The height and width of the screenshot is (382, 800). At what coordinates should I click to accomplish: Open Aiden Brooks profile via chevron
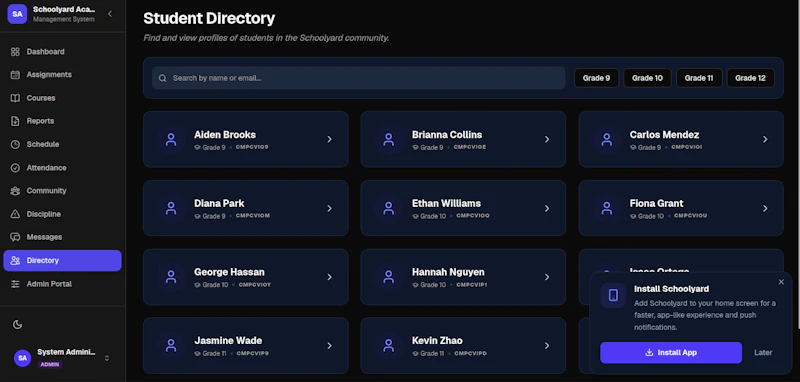pos(330,139)
